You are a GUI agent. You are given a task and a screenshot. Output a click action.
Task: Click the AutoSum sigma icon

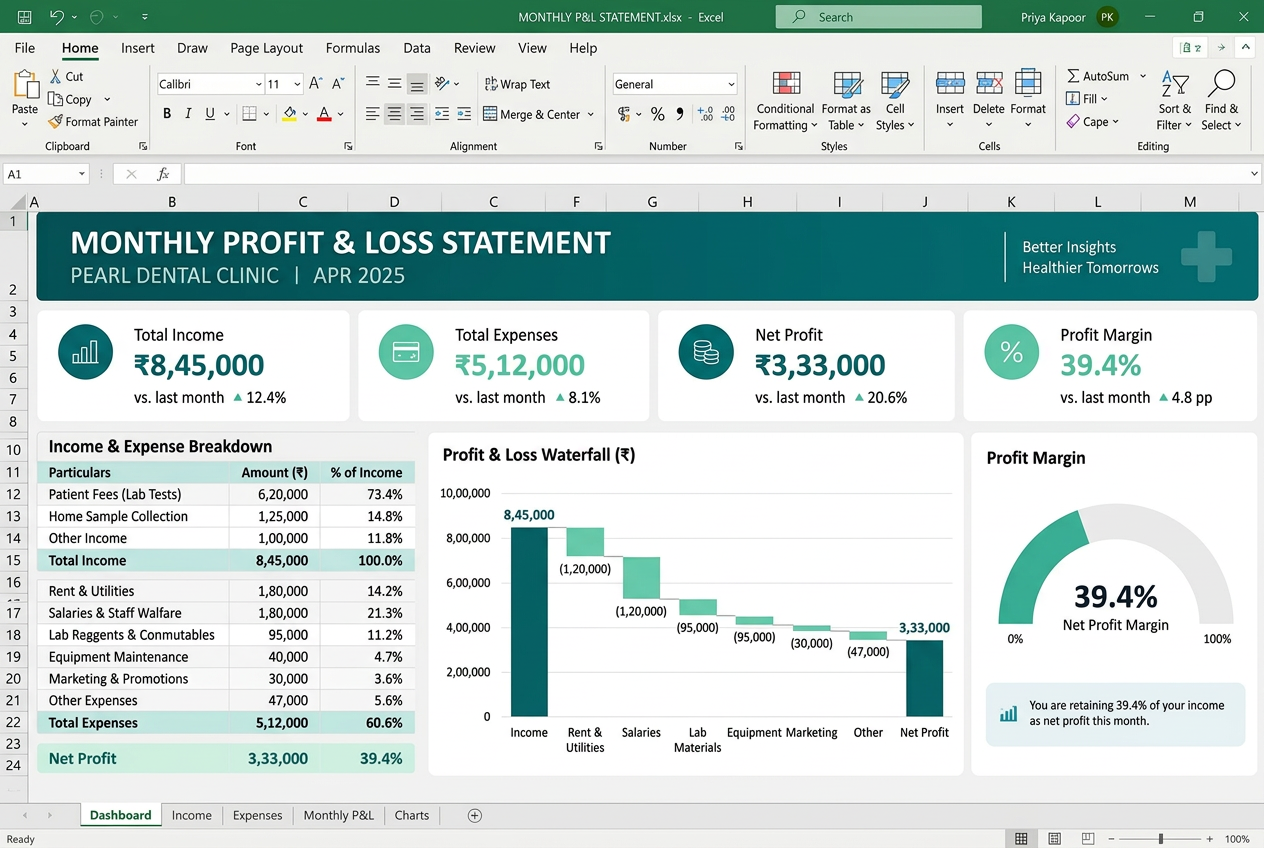(x=1073, y=76)
